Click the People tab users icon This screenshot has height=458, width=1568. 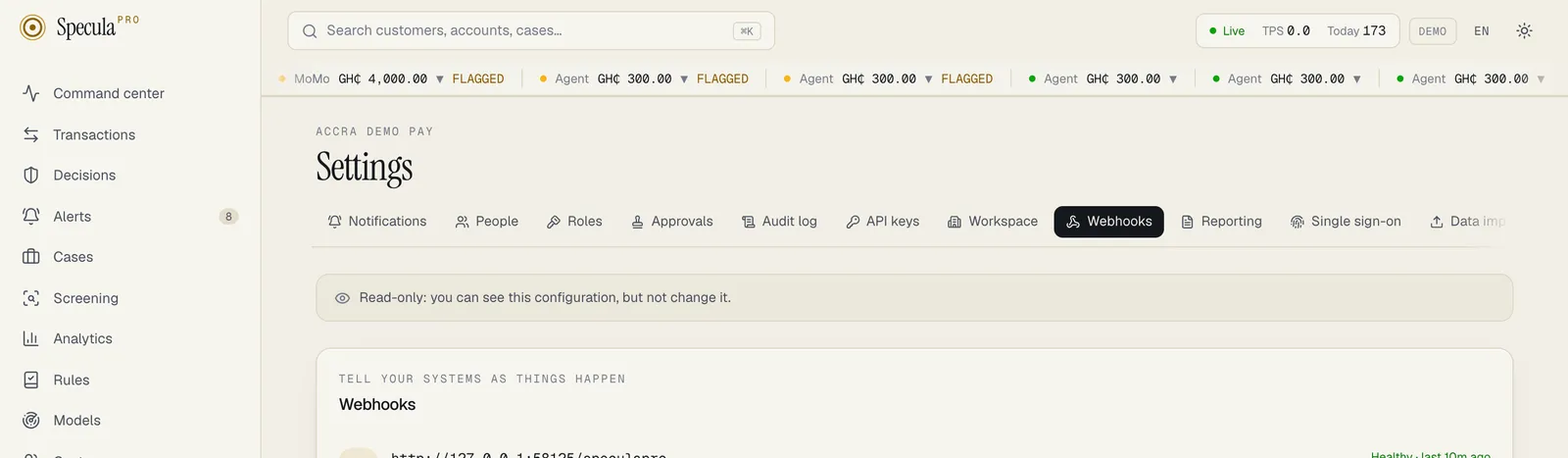pyautogui.click(x=463, y=222)
